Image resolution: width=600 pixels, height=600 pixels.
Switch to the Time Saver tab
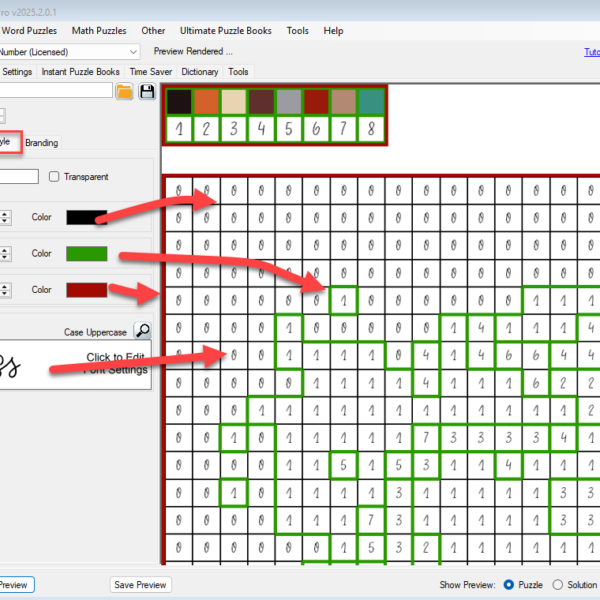(151, 72)
